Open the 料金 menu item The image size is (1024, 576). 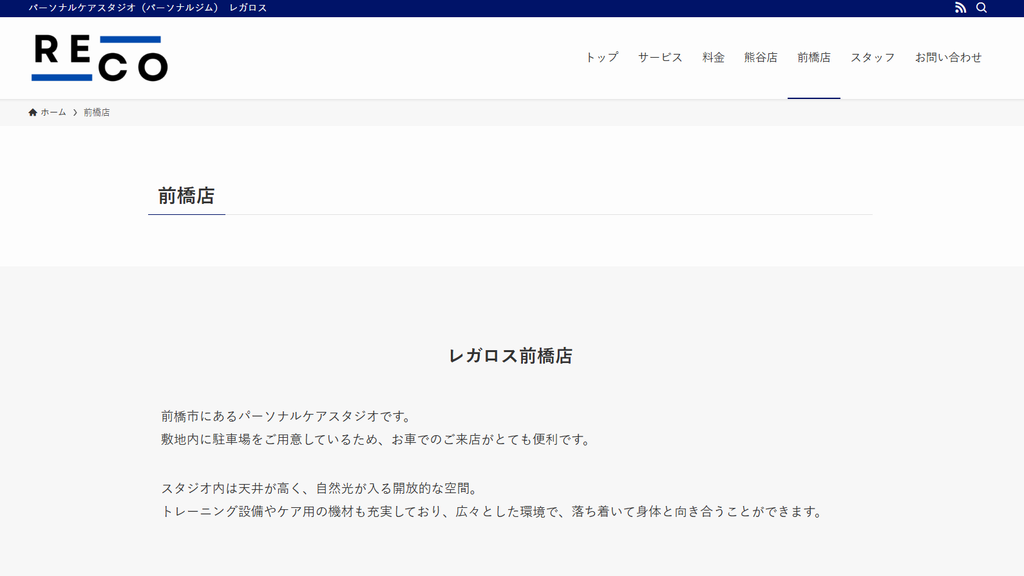[x=713, y=57]
